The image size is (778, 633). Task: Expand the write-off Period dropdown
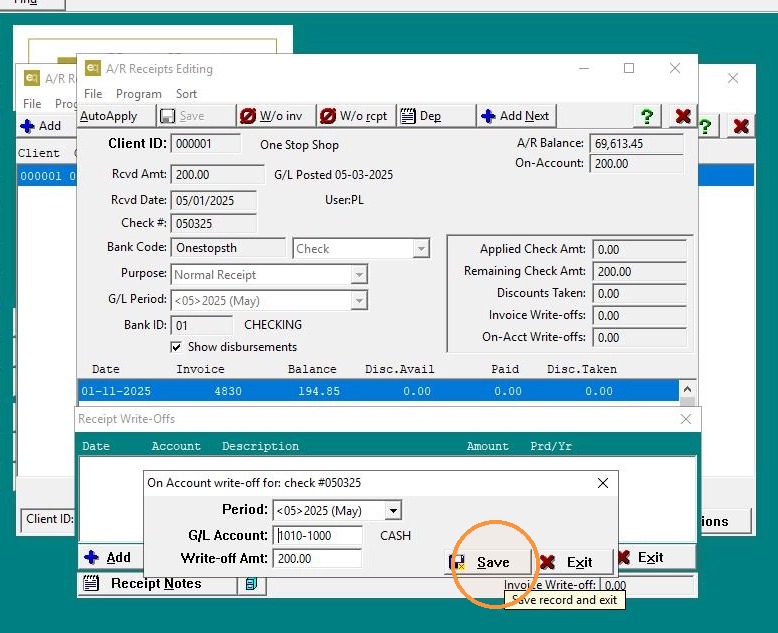(x=393, y=510)
